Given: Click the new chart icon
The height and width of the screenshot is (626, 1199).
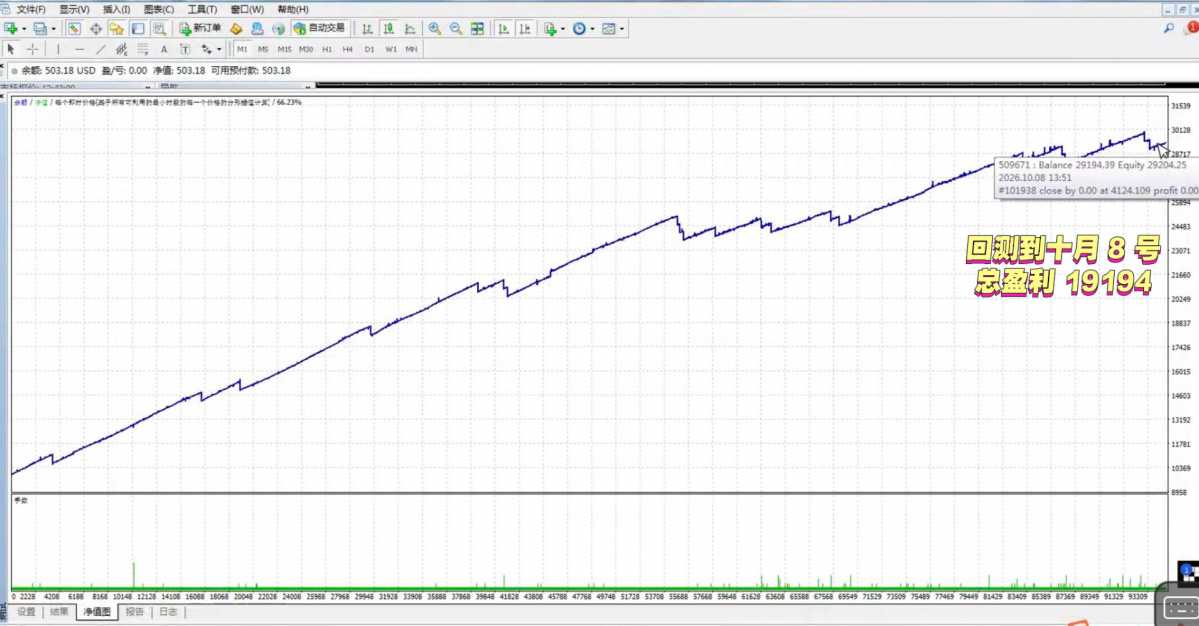Looking at the screenshot, I should [11, 28].
